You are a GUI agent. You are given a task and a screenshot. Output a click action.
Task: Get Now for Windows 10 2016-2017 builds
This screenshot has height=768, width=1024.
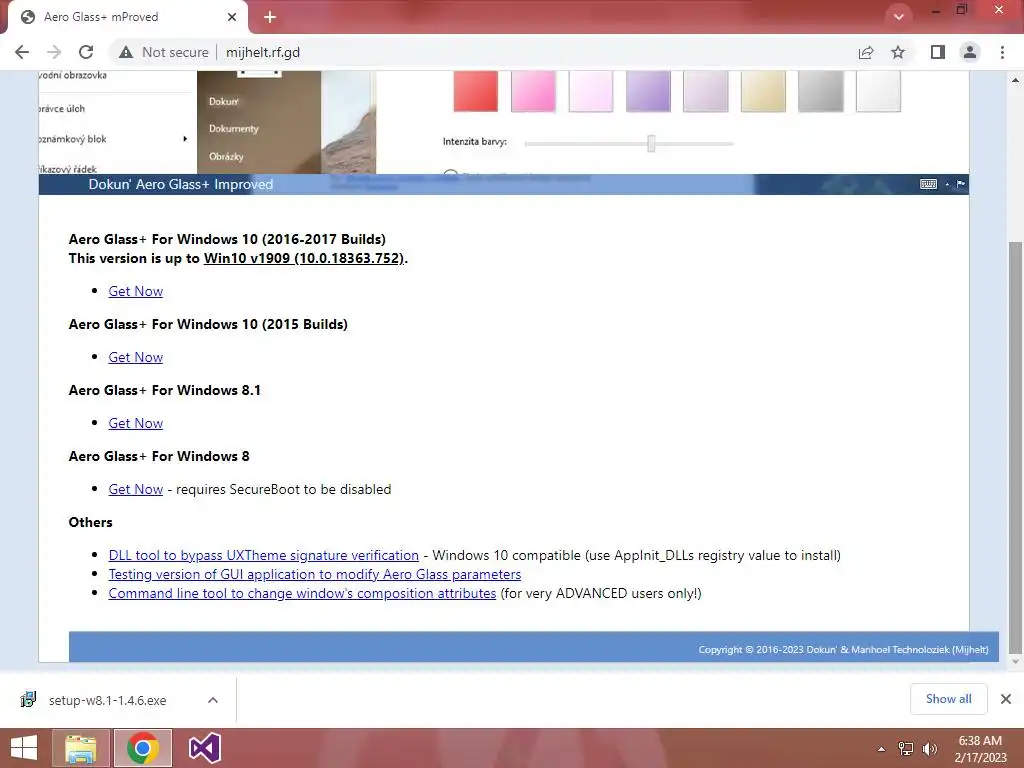click(135, 291)
